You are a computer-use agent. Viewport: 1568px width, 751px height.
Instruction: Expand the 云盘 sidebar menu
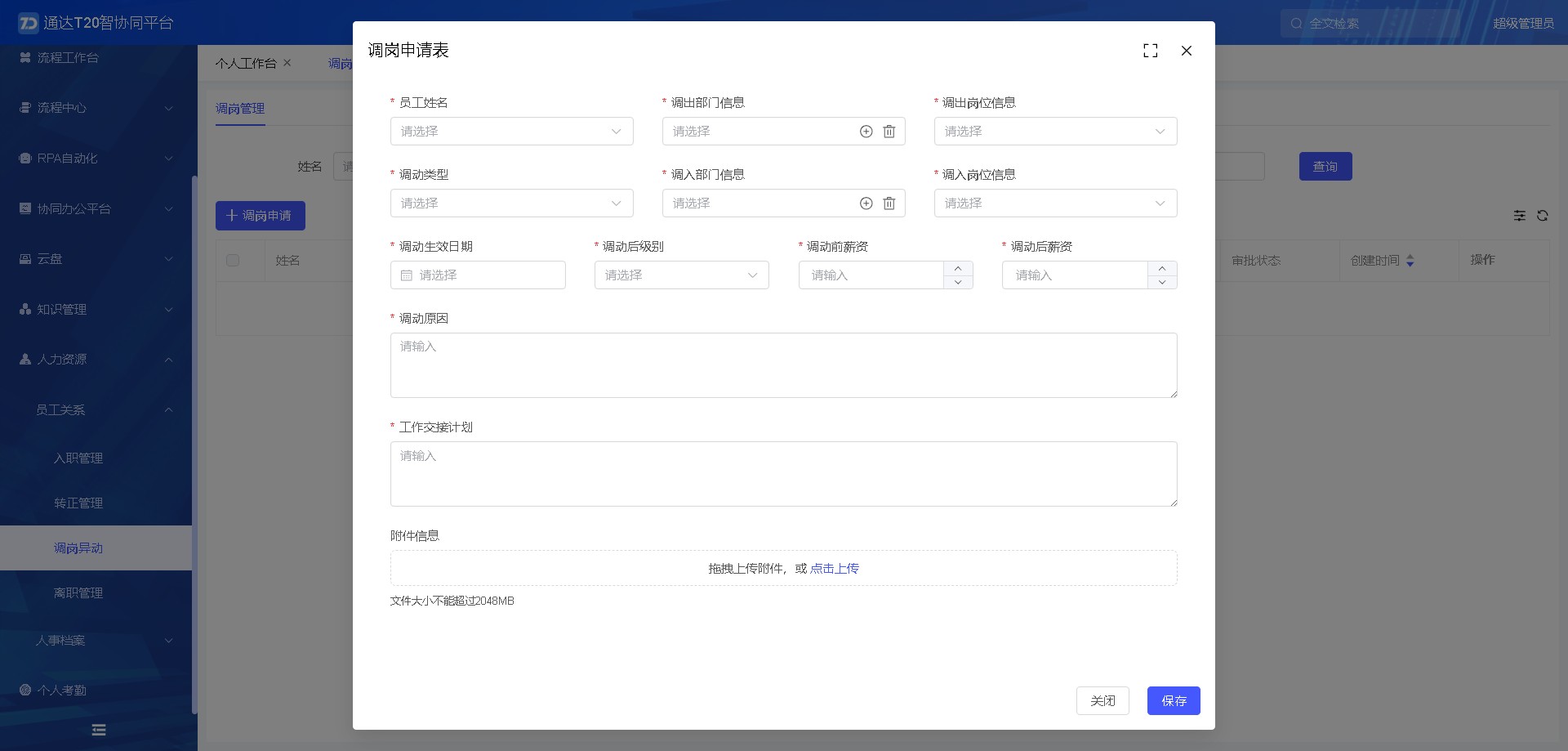(169, 259)
